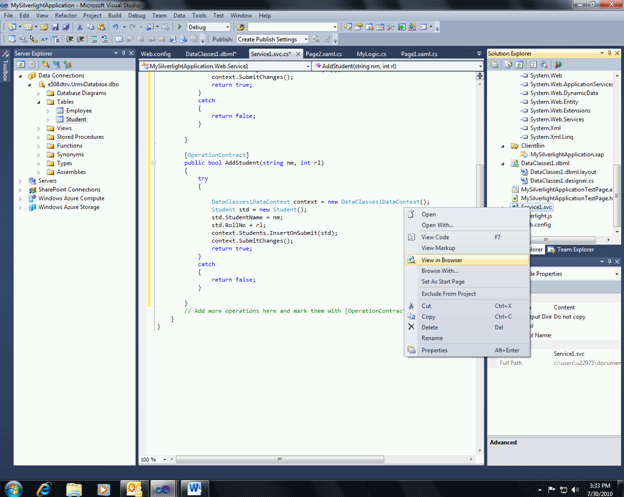Open the Refactor menu
The height and width of the screenshot is (497, 624).
click(x=65, y=16)
